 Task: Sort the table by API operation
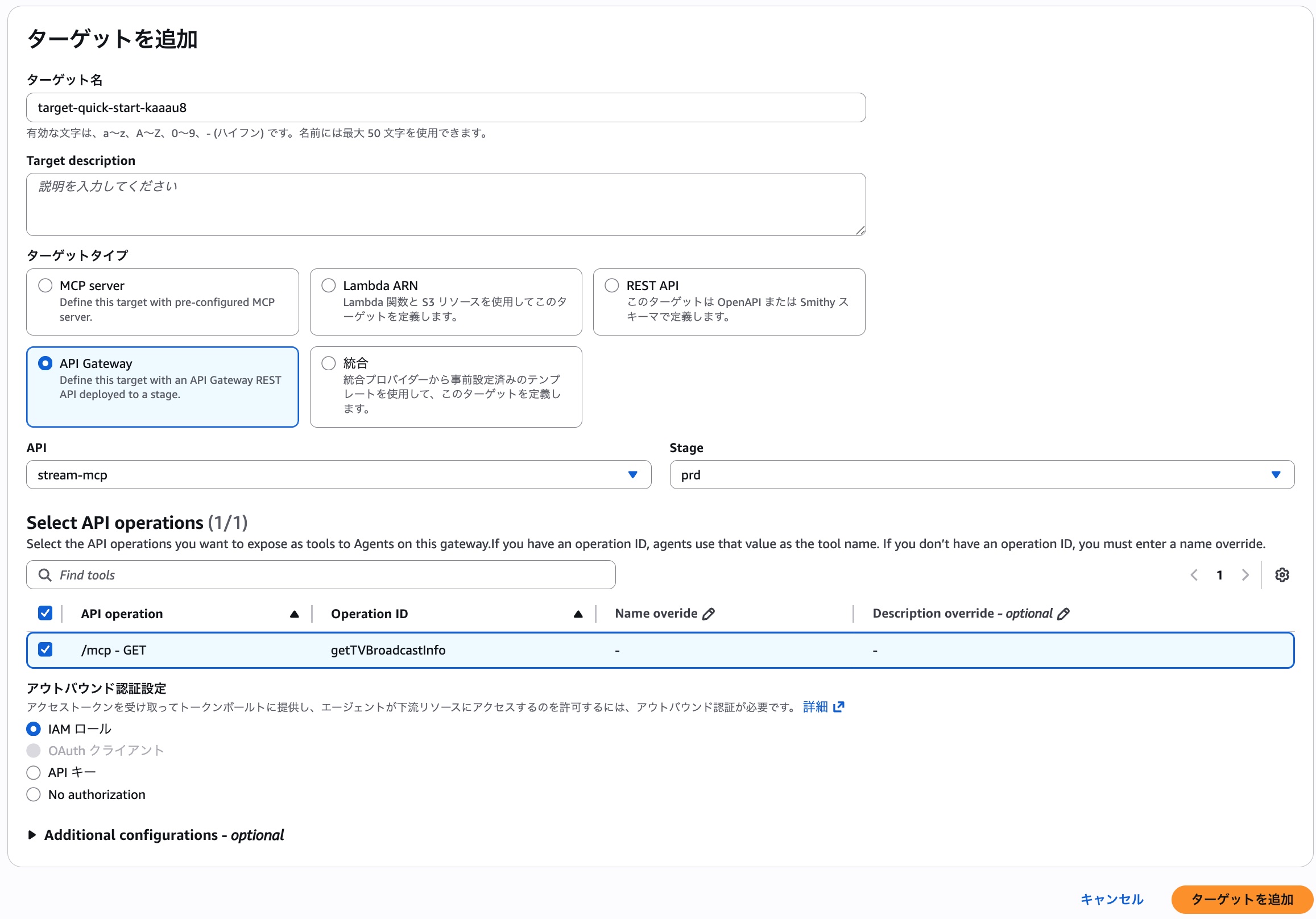click(294, 614)
